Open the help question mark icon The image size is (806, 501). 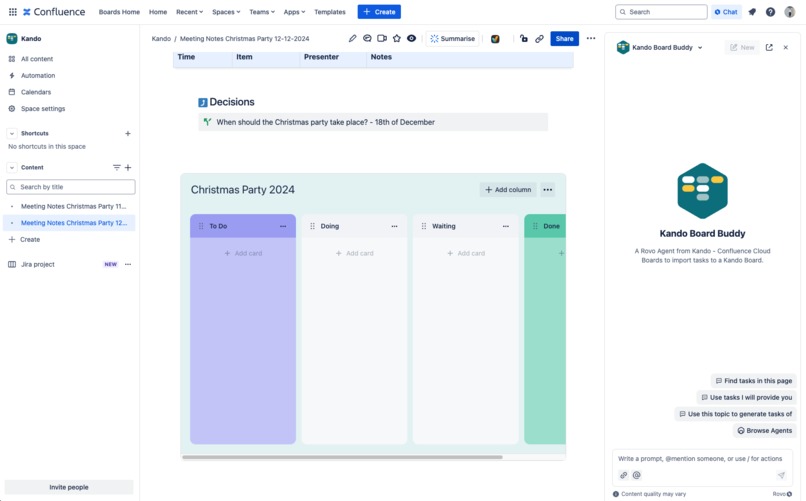(770, 12)
